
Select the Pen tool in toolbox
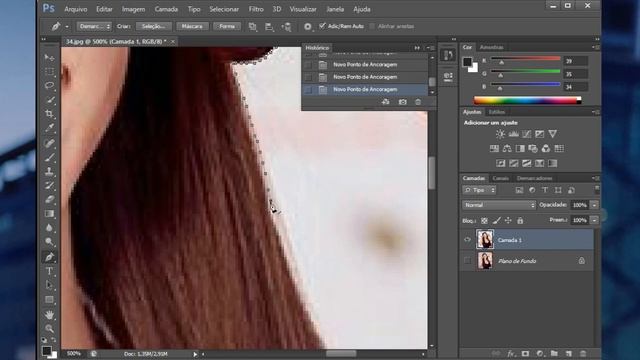click(x=49, y=257)
